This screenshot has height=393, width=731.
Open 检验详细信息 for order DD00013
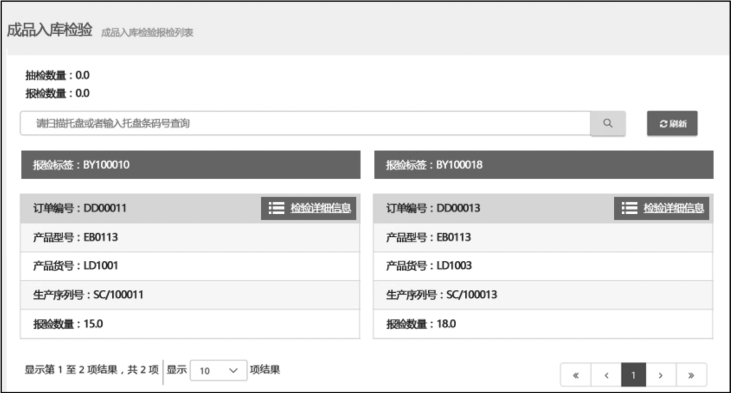[x=662, y=208]
